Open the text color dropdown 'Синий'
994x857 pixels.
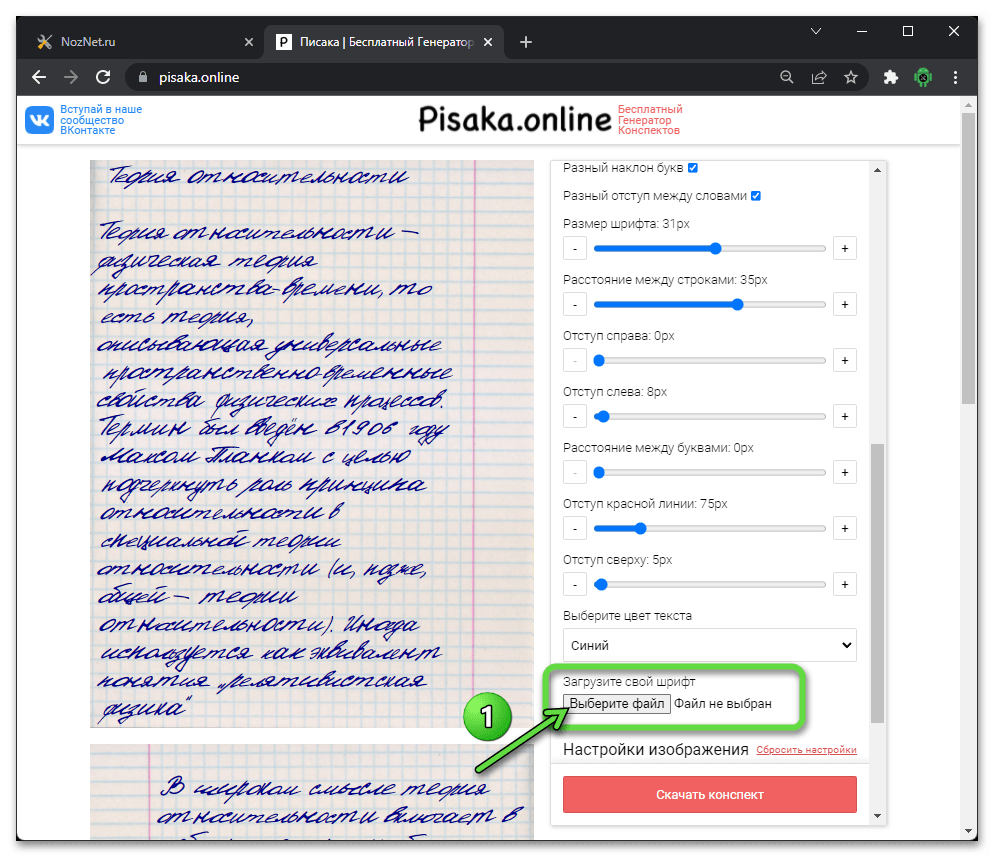click(709, 645)
